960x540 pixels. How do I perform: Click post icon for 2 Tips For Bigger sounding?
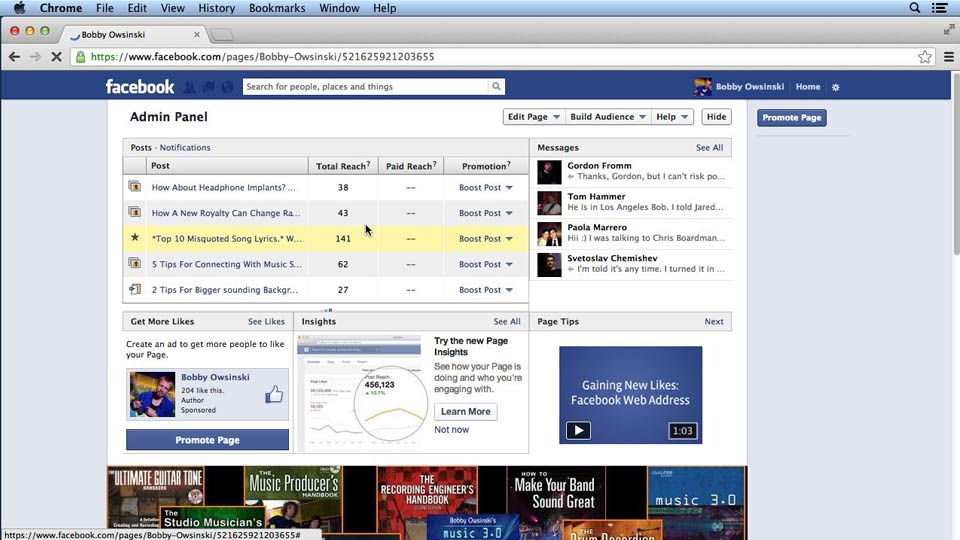click(x=135, y=289)
